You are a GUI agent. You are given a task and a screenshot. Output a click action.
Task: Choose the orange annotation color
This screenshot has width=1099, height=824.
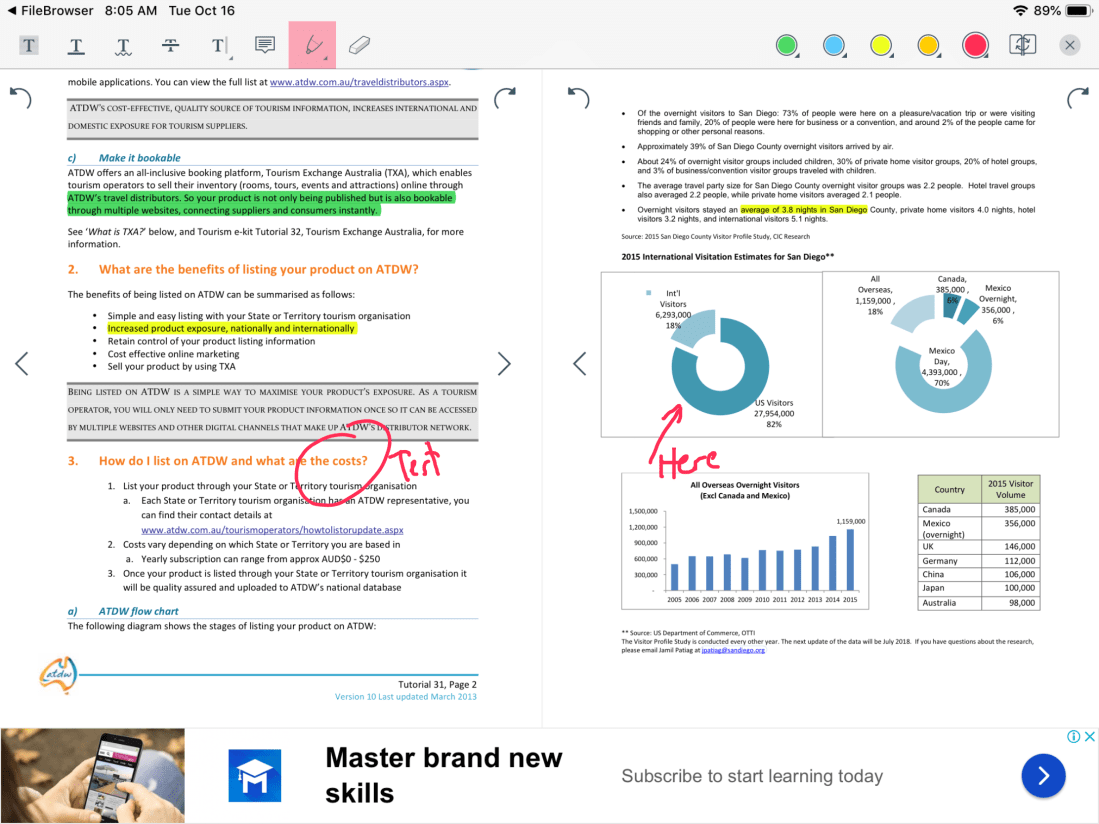[x=928, y=45]
